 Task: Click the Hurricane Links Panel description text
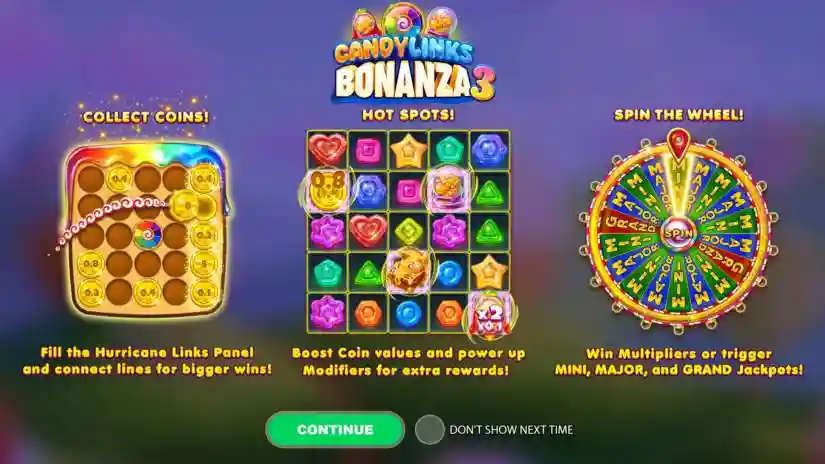147,361
